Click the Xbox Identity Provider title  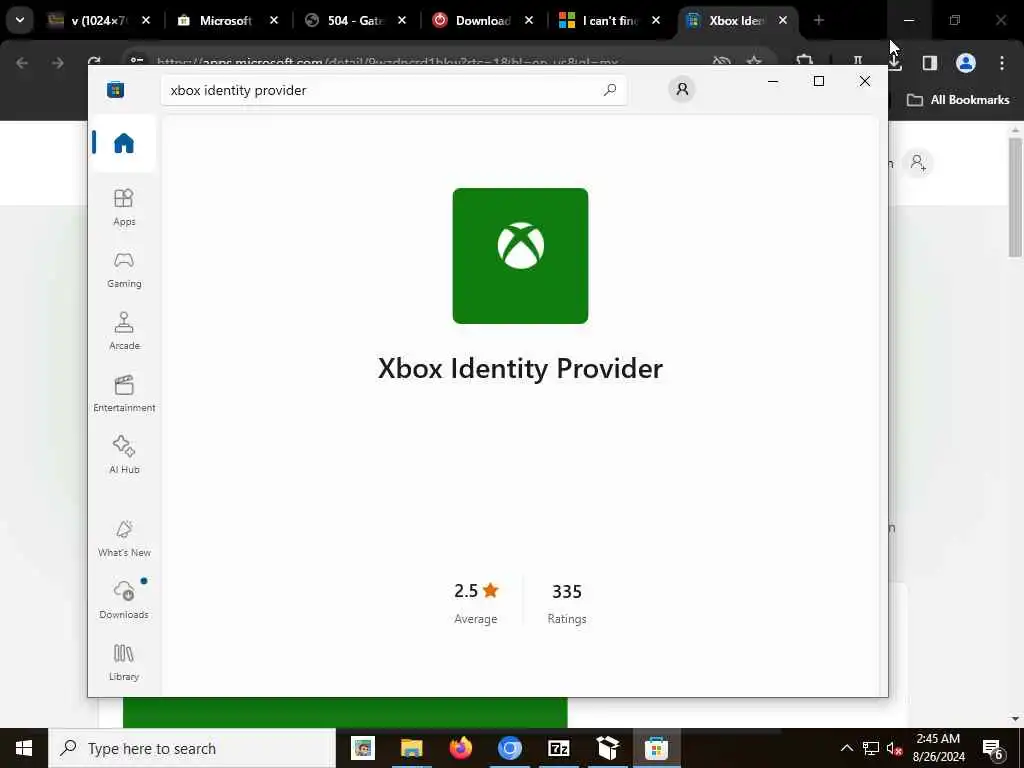[x=520, y=368]
